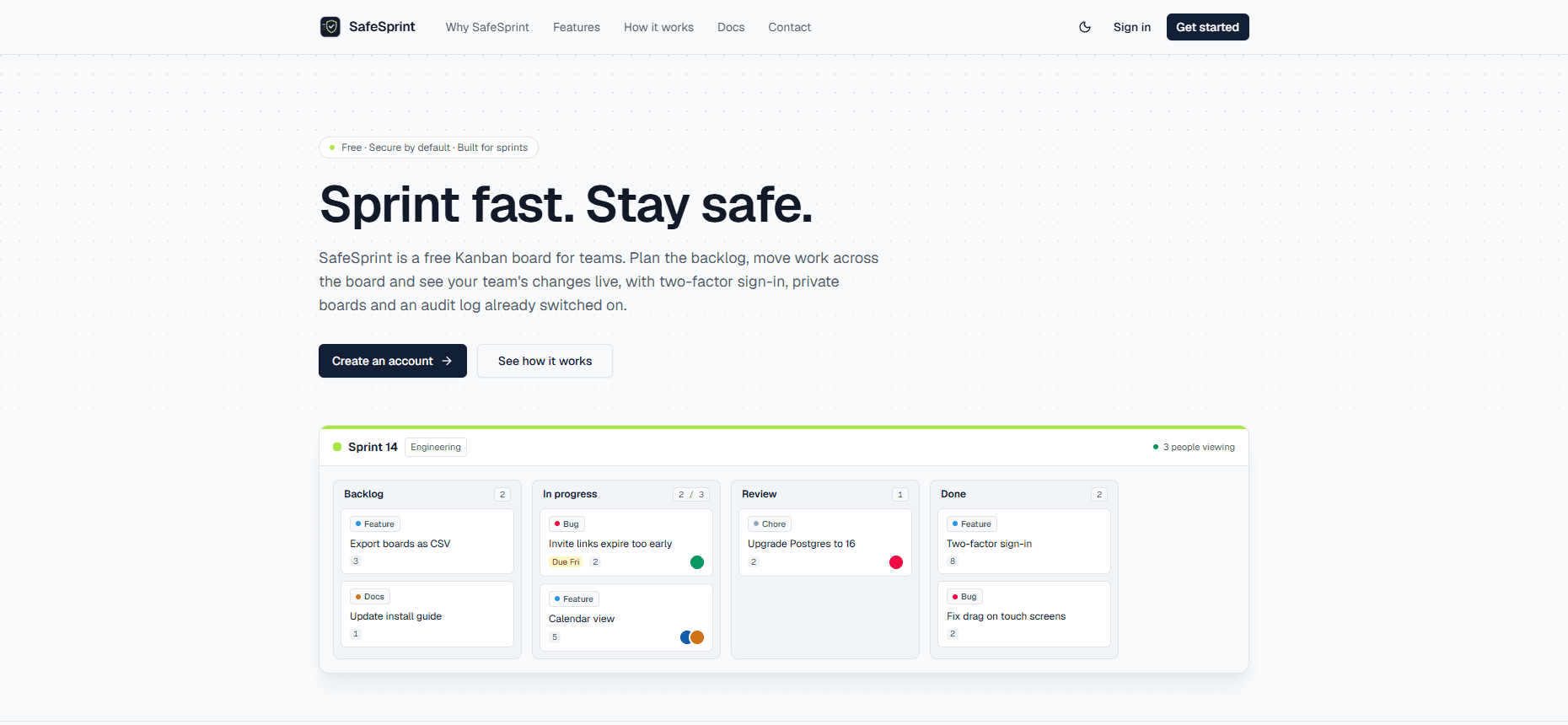This screenshot has width=1568, height=725.
Task: Click the In progress column header
Action: pyautogui.click(x=570, y=494)
